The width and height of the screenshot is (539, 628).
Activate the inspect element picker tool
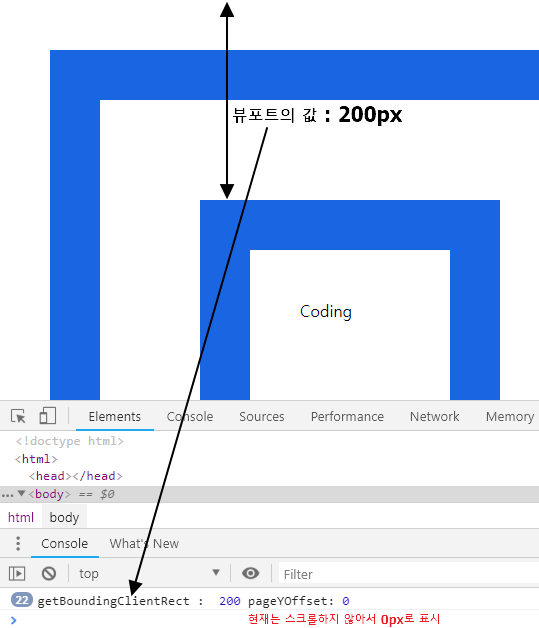tap(18, 416)
